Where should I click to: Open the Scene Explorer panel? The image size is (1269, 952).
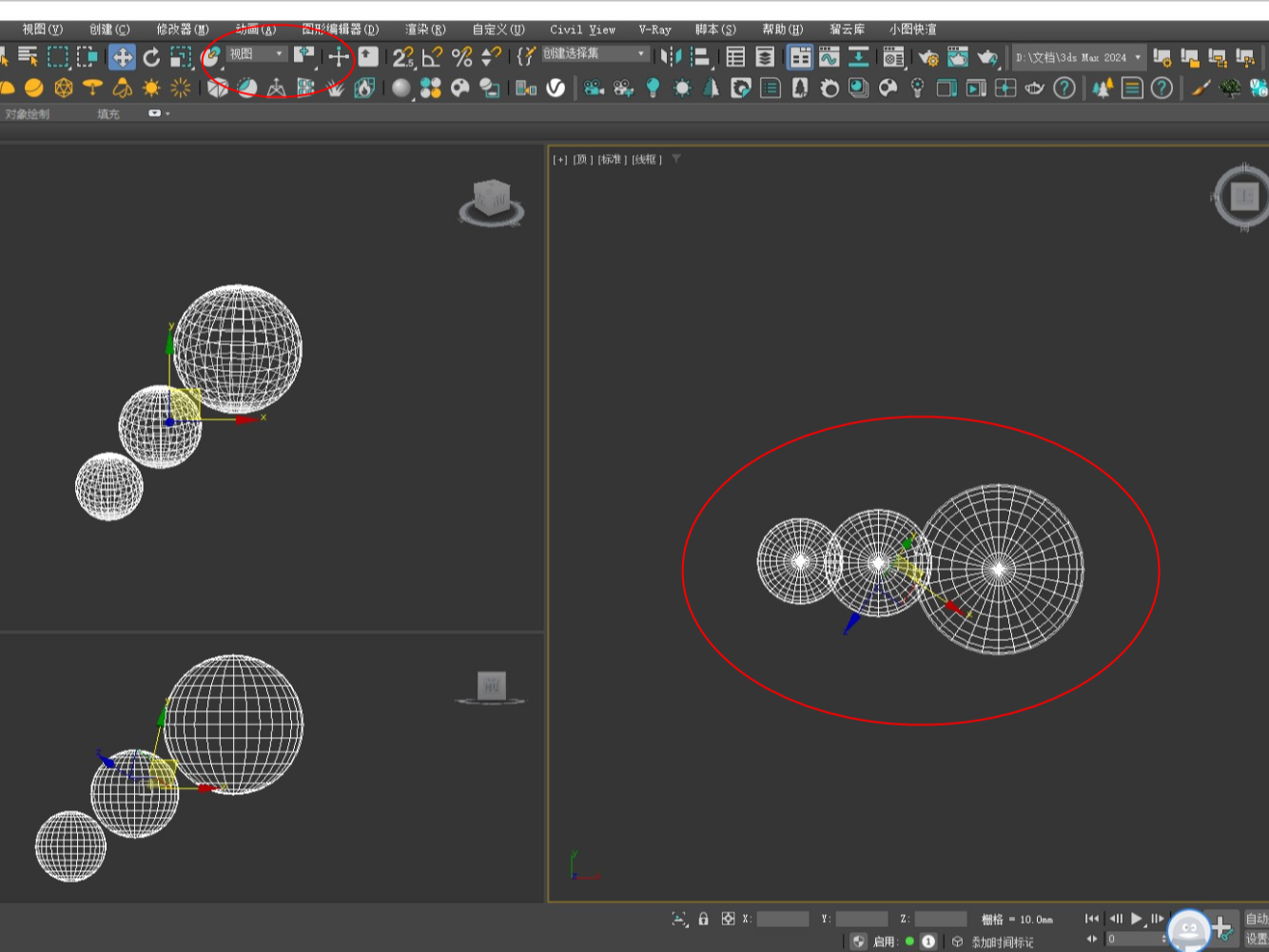point(735,57)
